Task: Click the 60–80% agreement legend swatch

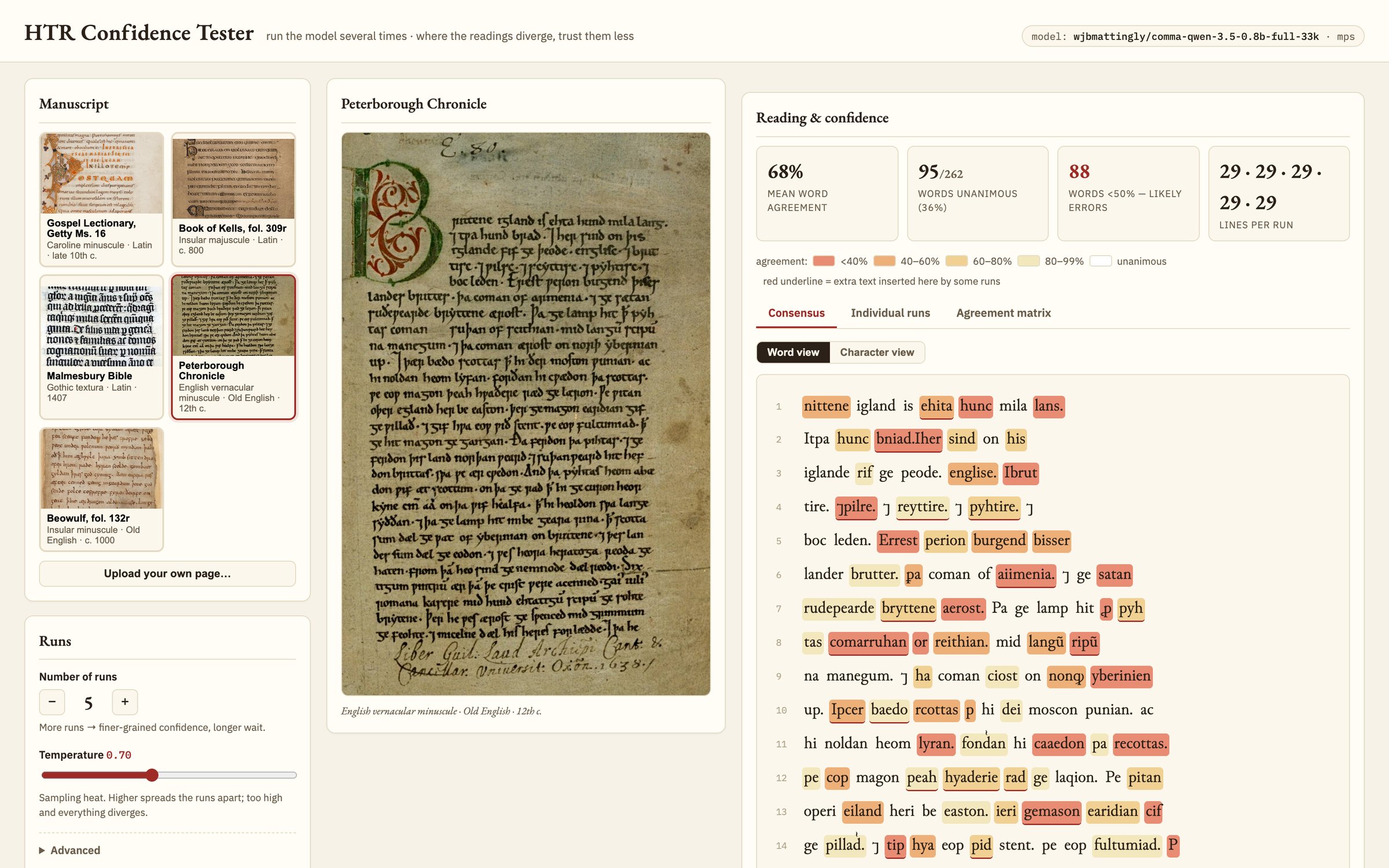Action: 957,261
